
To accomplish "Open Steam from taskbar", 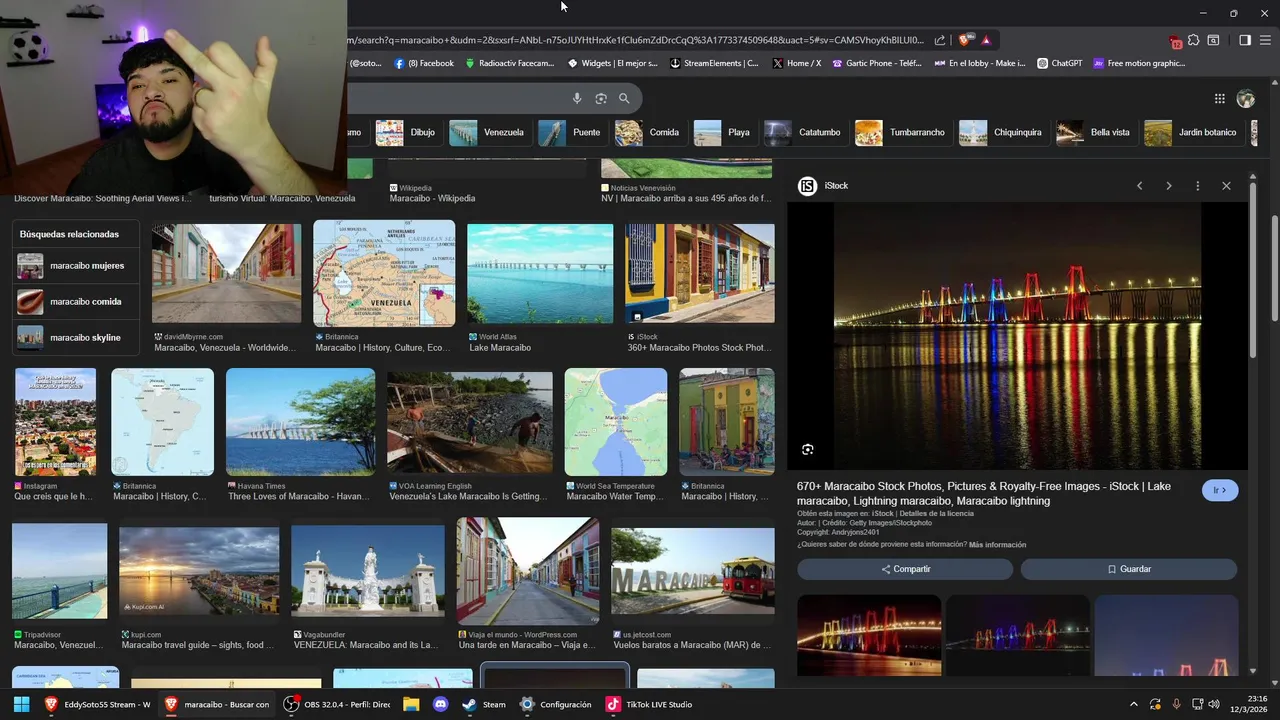I will 484,704.
